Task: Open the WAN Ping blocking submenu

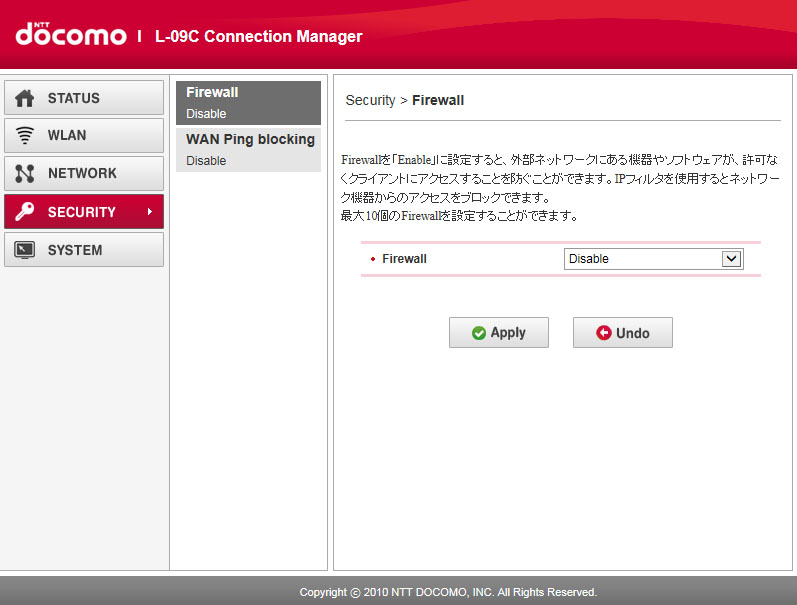Action: [x=248, y=149]
